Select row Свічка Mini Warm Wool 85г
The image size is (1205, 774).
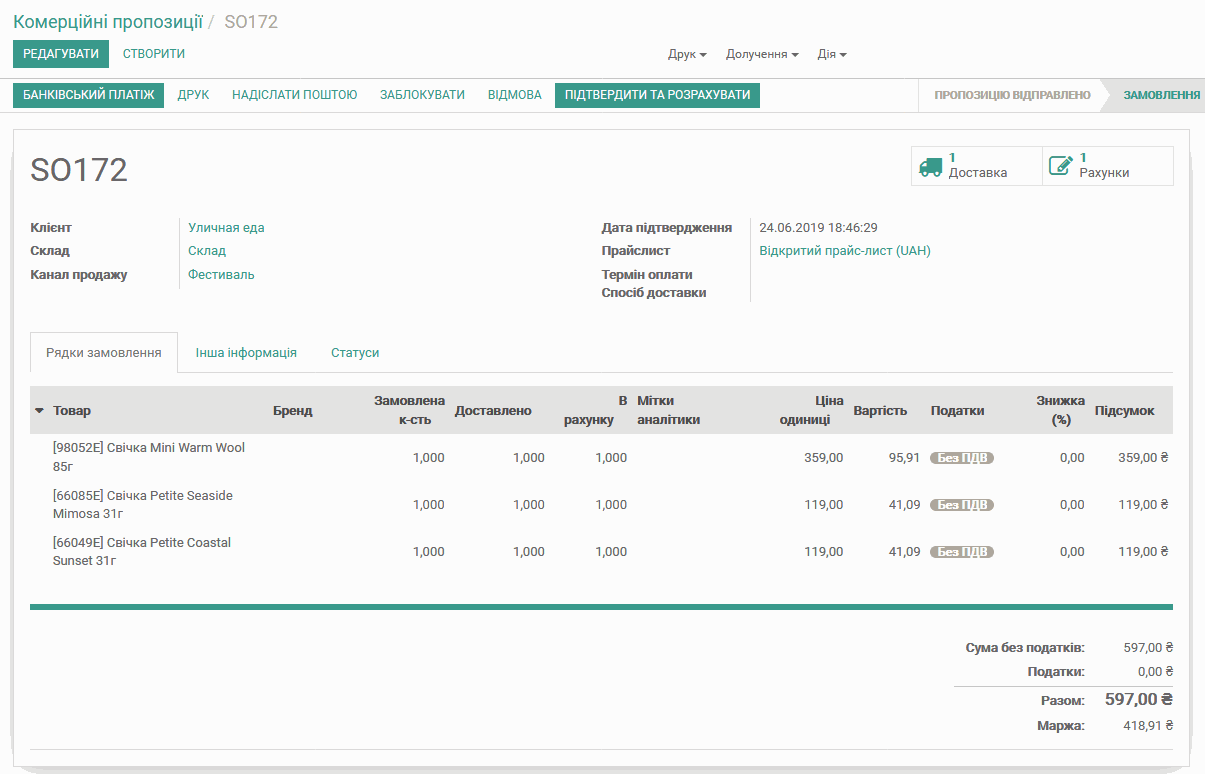click(601, 457)
